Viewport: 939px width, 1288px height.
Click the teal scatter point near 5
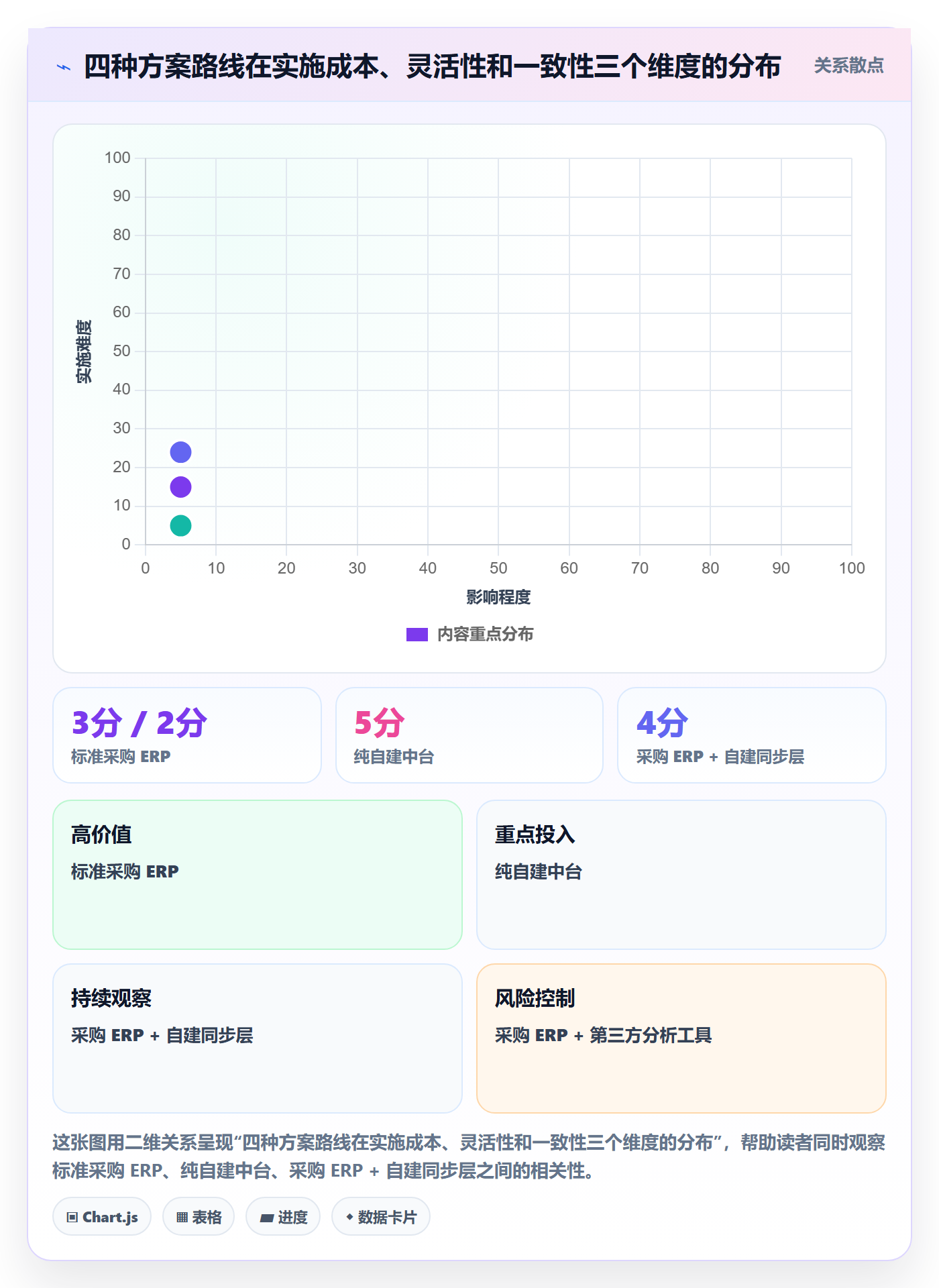tap(180, 525)
